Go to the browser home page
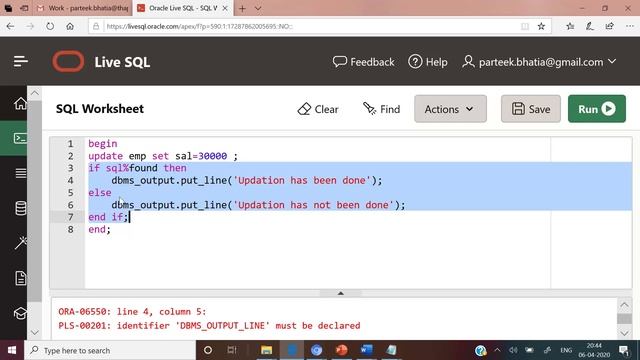The width and height of the screenshot is (640, 360). (x=70, y=26)
